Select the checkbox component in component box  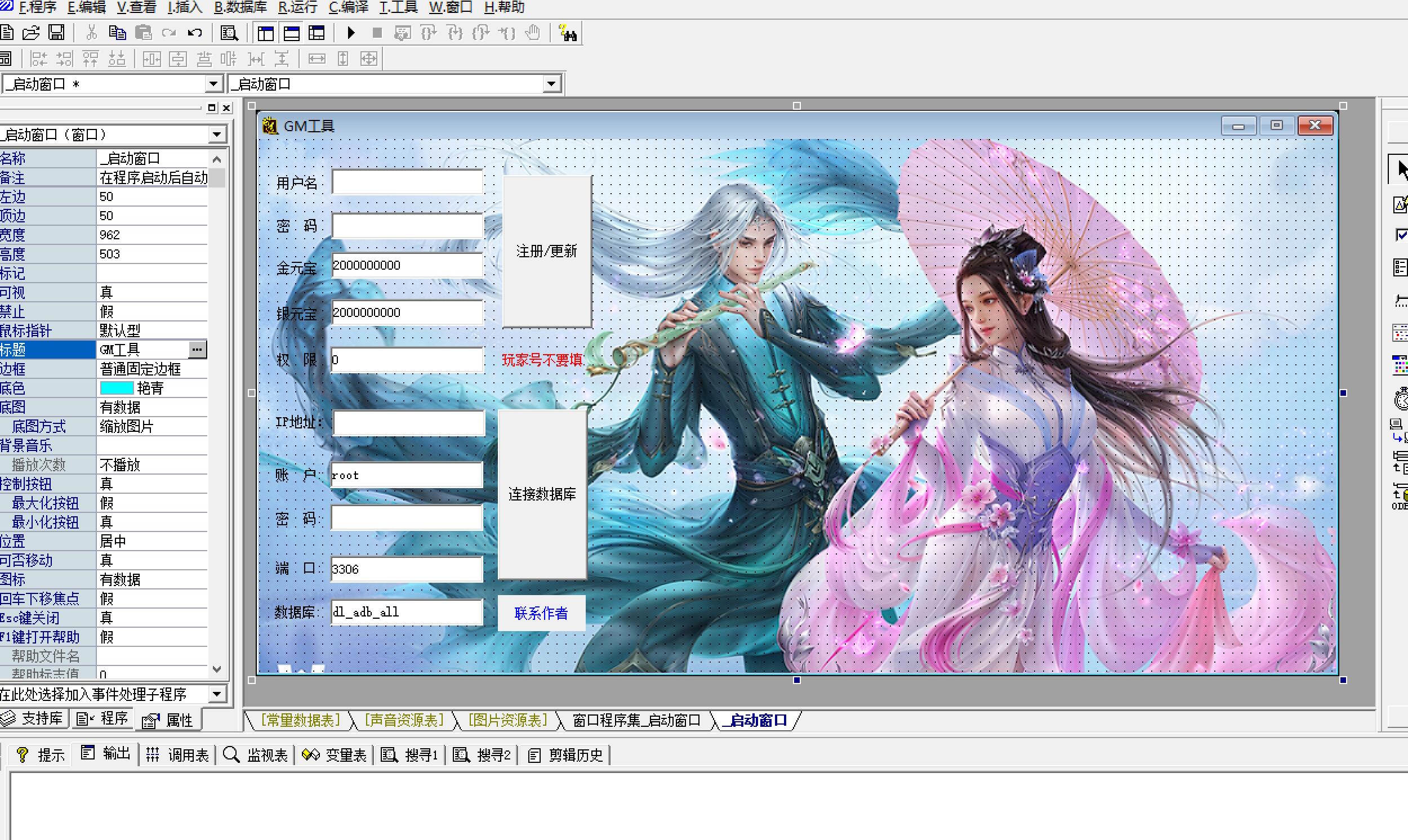tap(1401, 234)
